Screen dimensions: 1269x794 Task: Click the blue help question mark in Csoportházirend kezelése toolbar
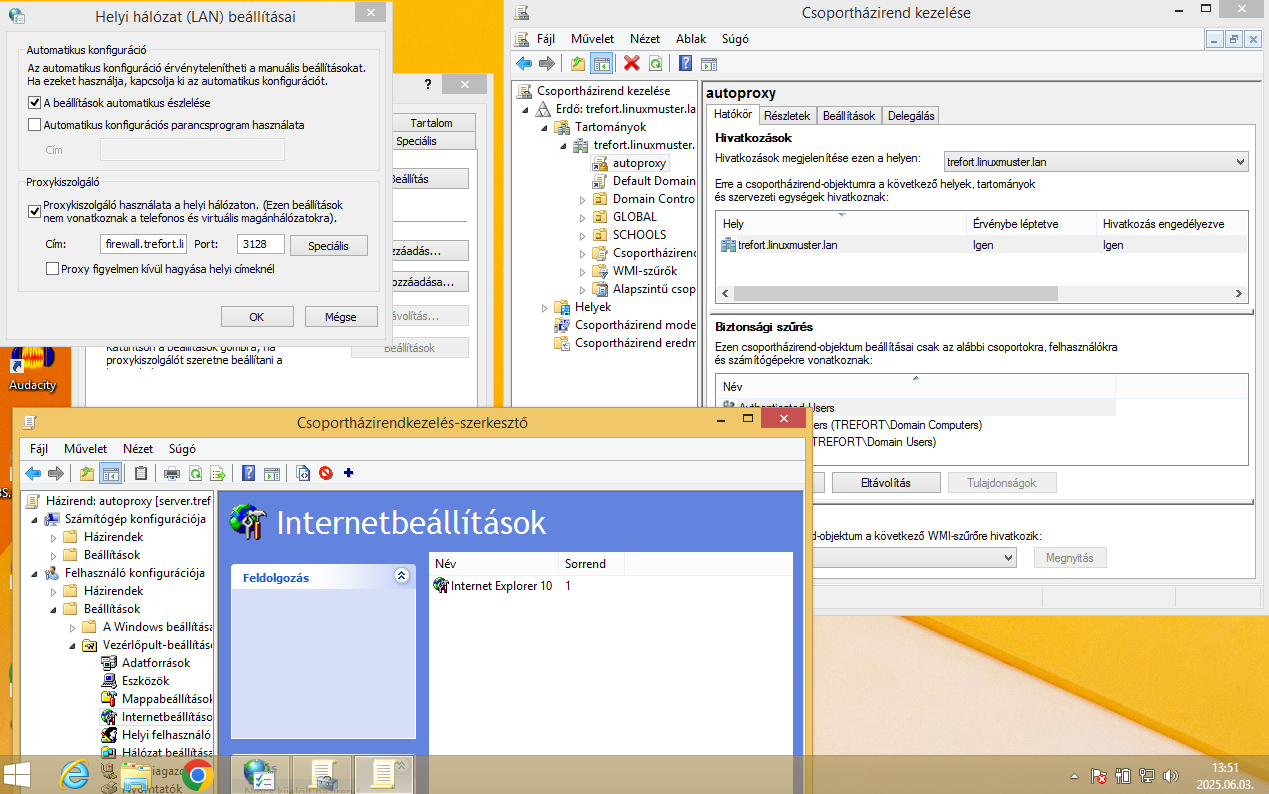click(x=686, y=63)
